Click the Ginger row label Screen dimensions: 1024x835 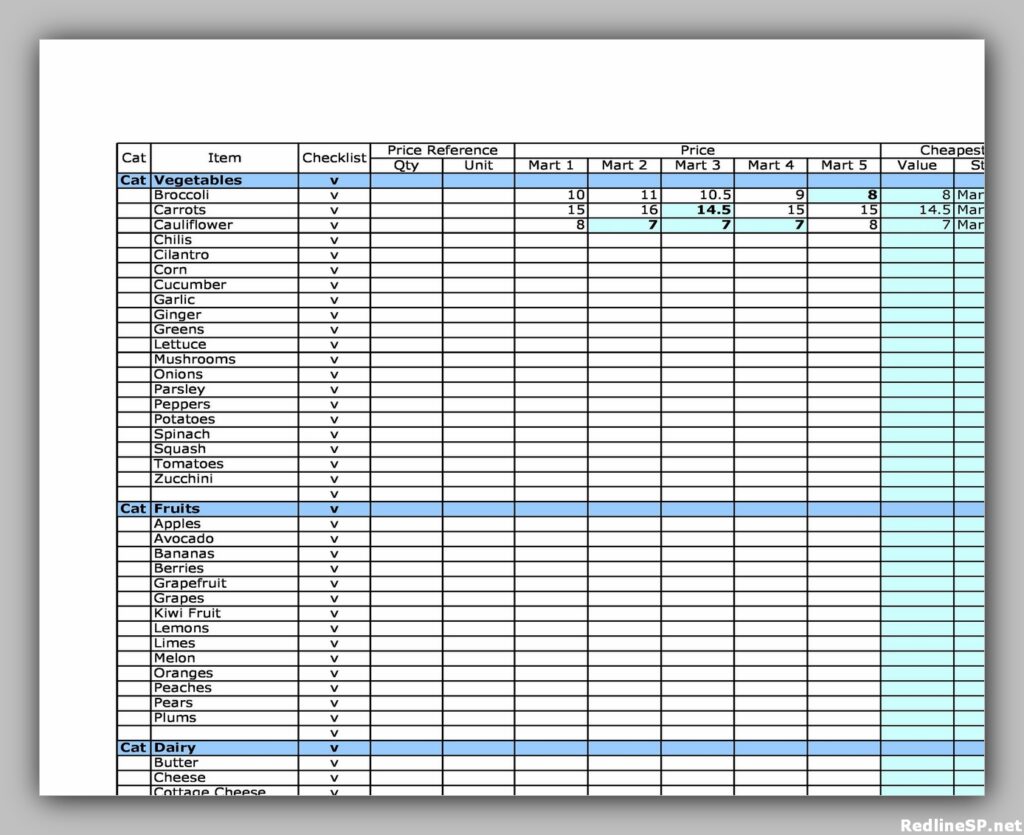click(x=177, y=315)
